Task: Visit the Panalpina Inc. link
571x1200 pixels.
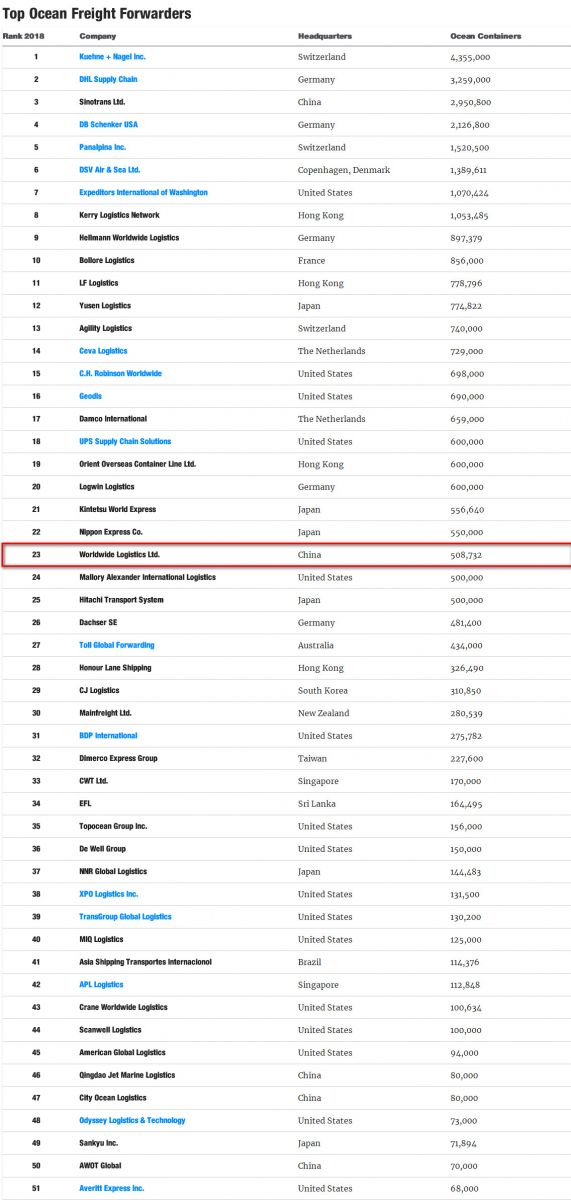Action: point(102,147)
